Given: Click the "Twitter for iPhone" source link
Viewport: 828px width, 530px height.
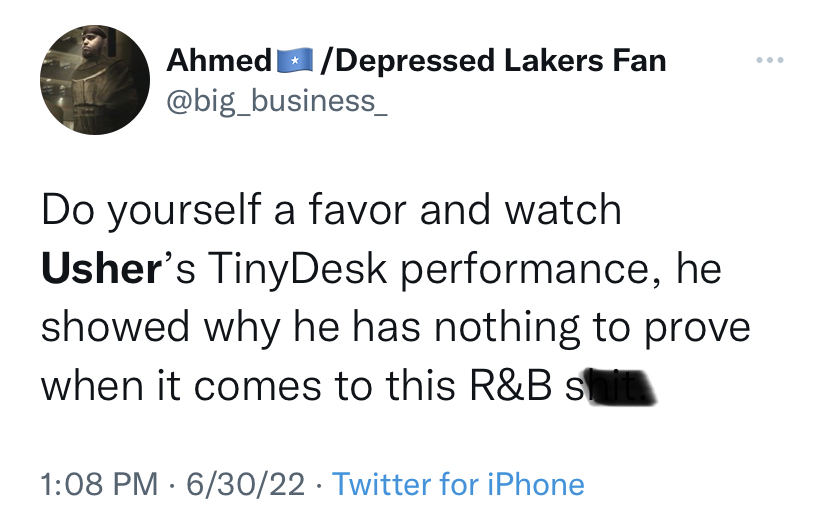Looking at the screenshot, I should 458,485.
